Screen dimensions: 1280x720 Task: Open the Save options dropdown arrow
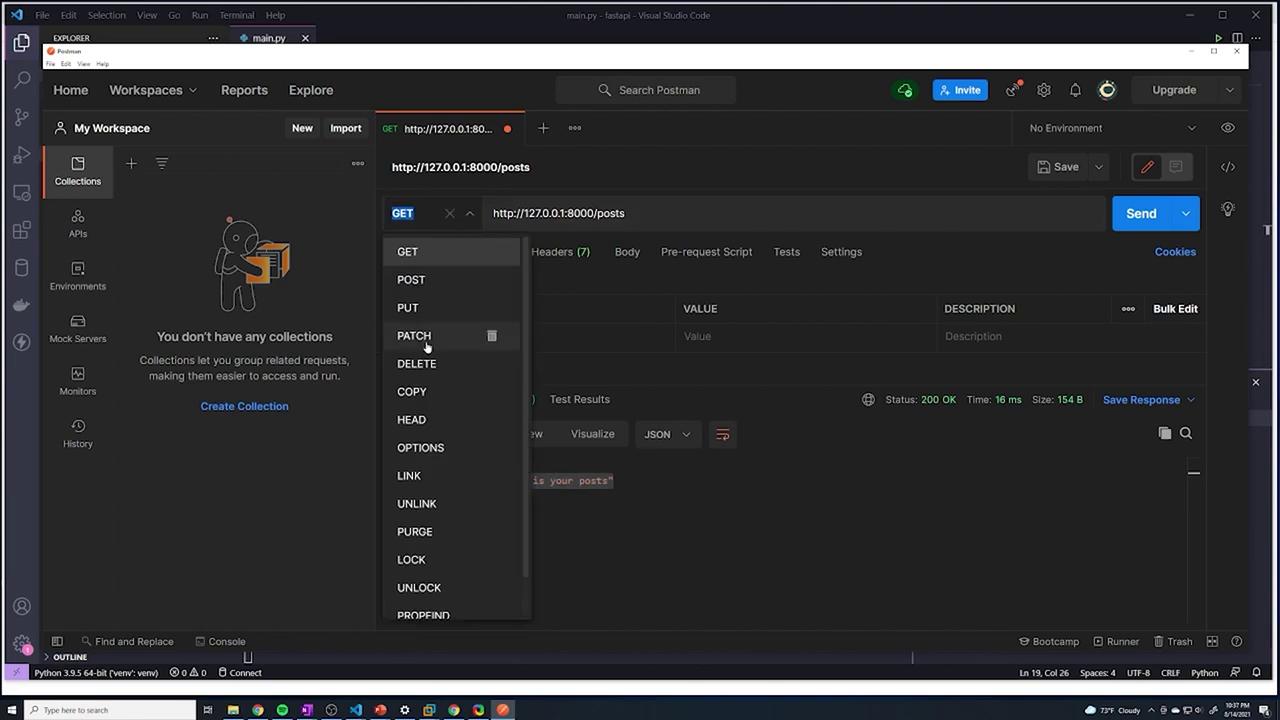pyautogui.click(x=1098, y=167)
